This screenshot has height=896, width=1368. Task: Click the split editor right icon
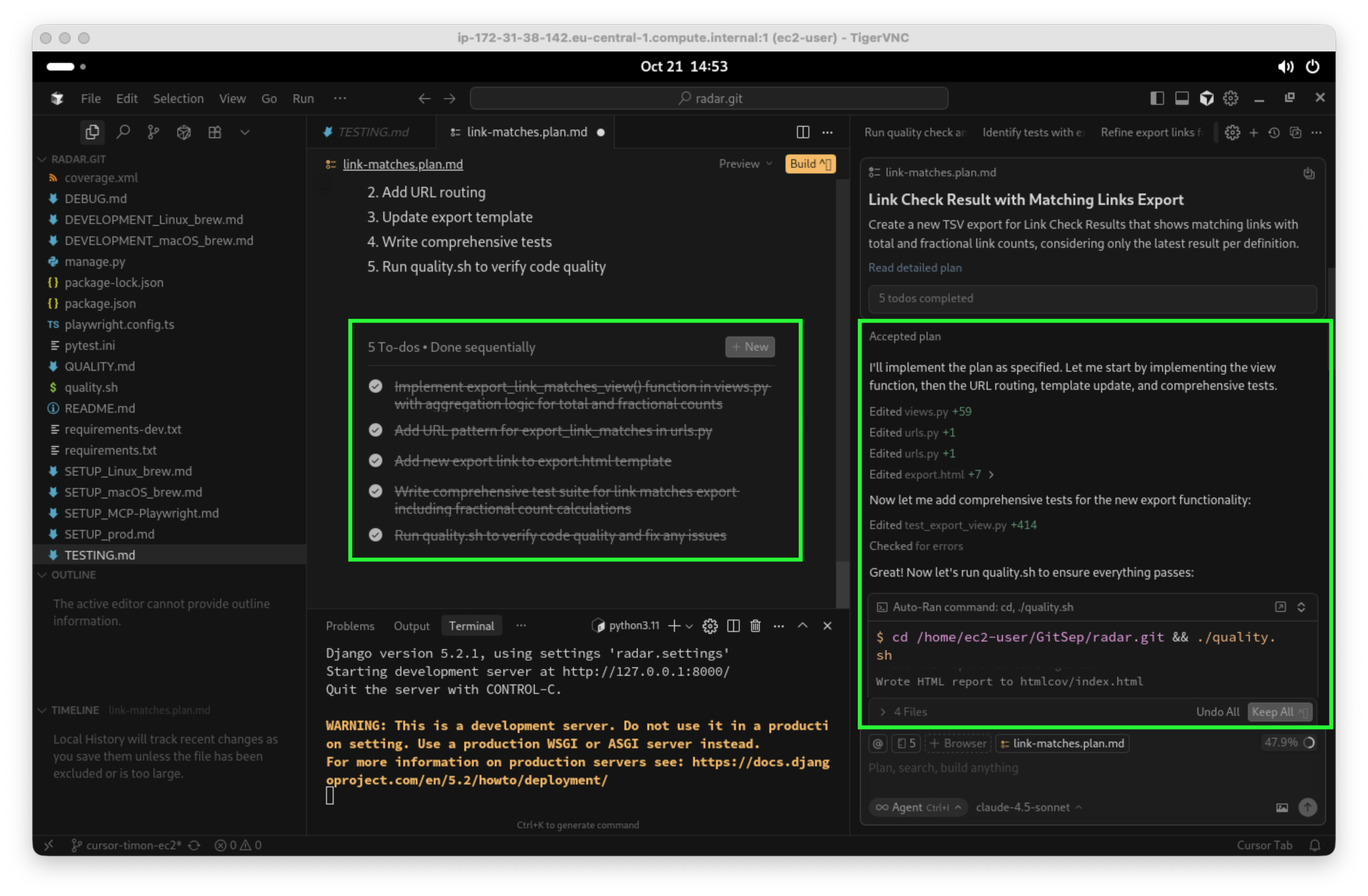802,133
